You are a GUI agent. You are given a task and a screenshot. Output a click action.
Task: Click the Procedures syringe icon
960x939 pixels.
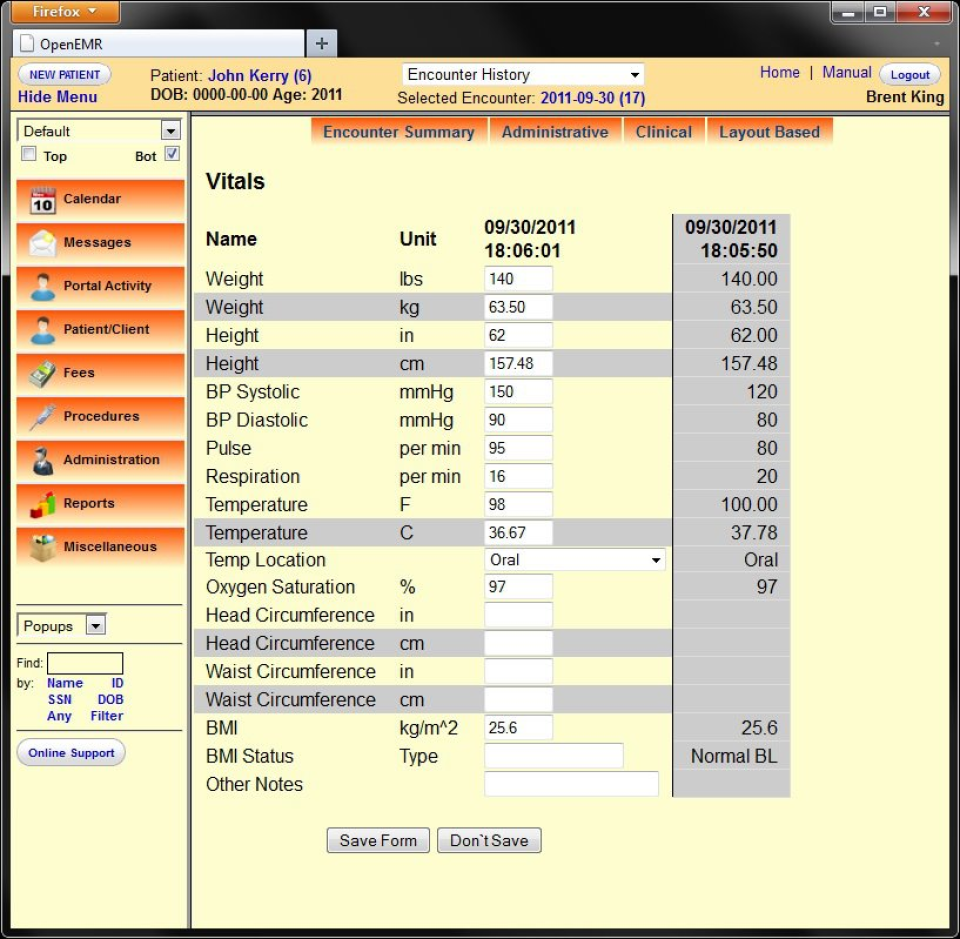click(x=43, y=417)
